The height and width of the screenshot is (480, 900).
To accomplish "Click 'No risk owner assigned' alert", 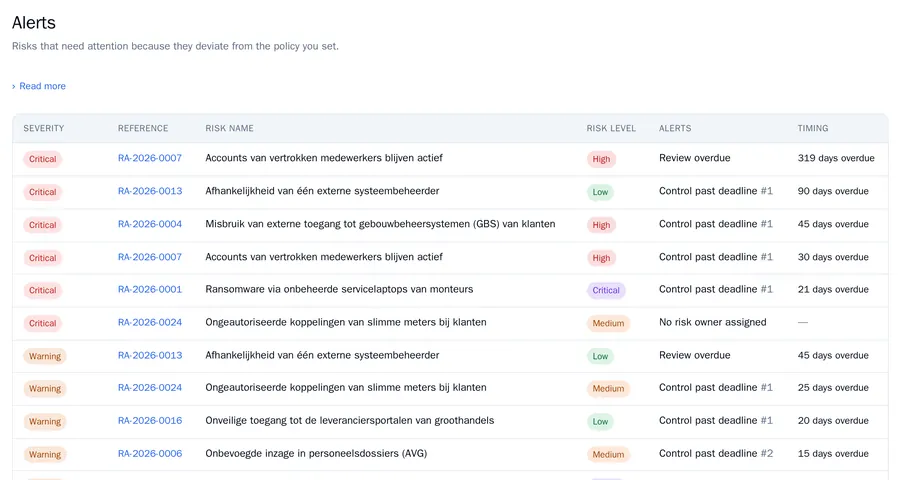I will (712, 322).
